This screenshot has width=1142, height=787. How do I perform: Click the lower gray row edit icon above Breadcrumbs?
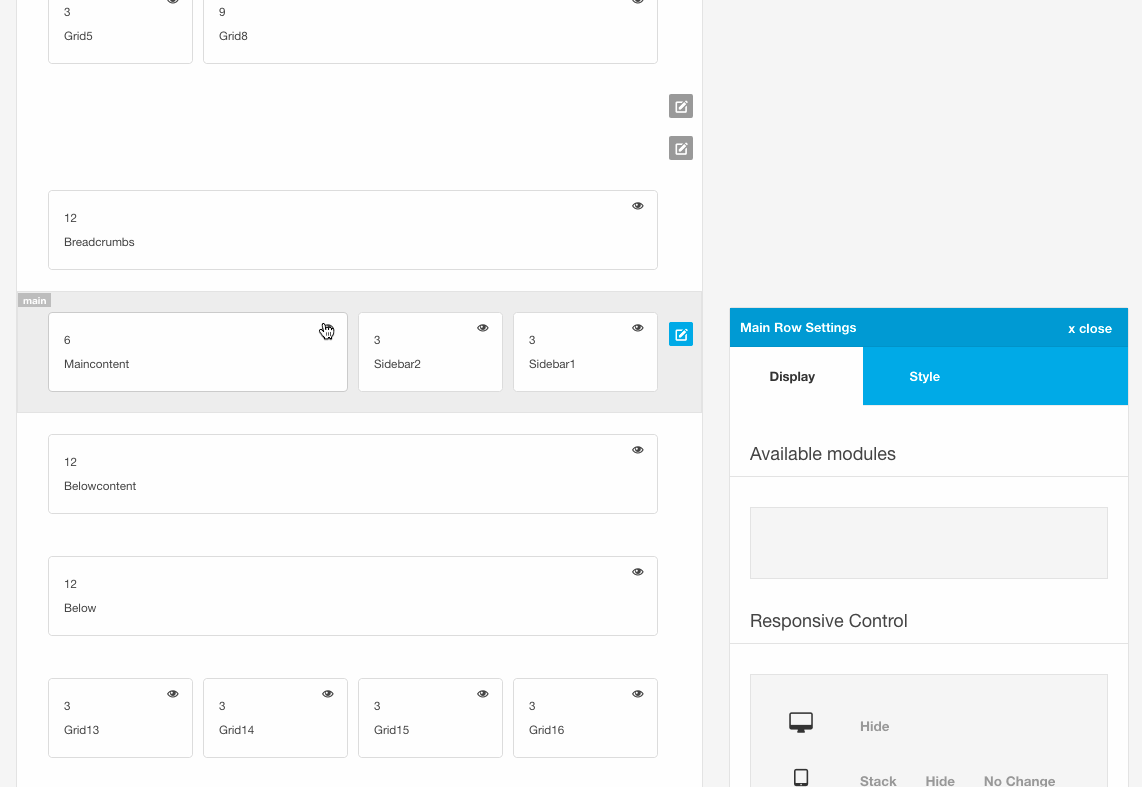(681, 149)
